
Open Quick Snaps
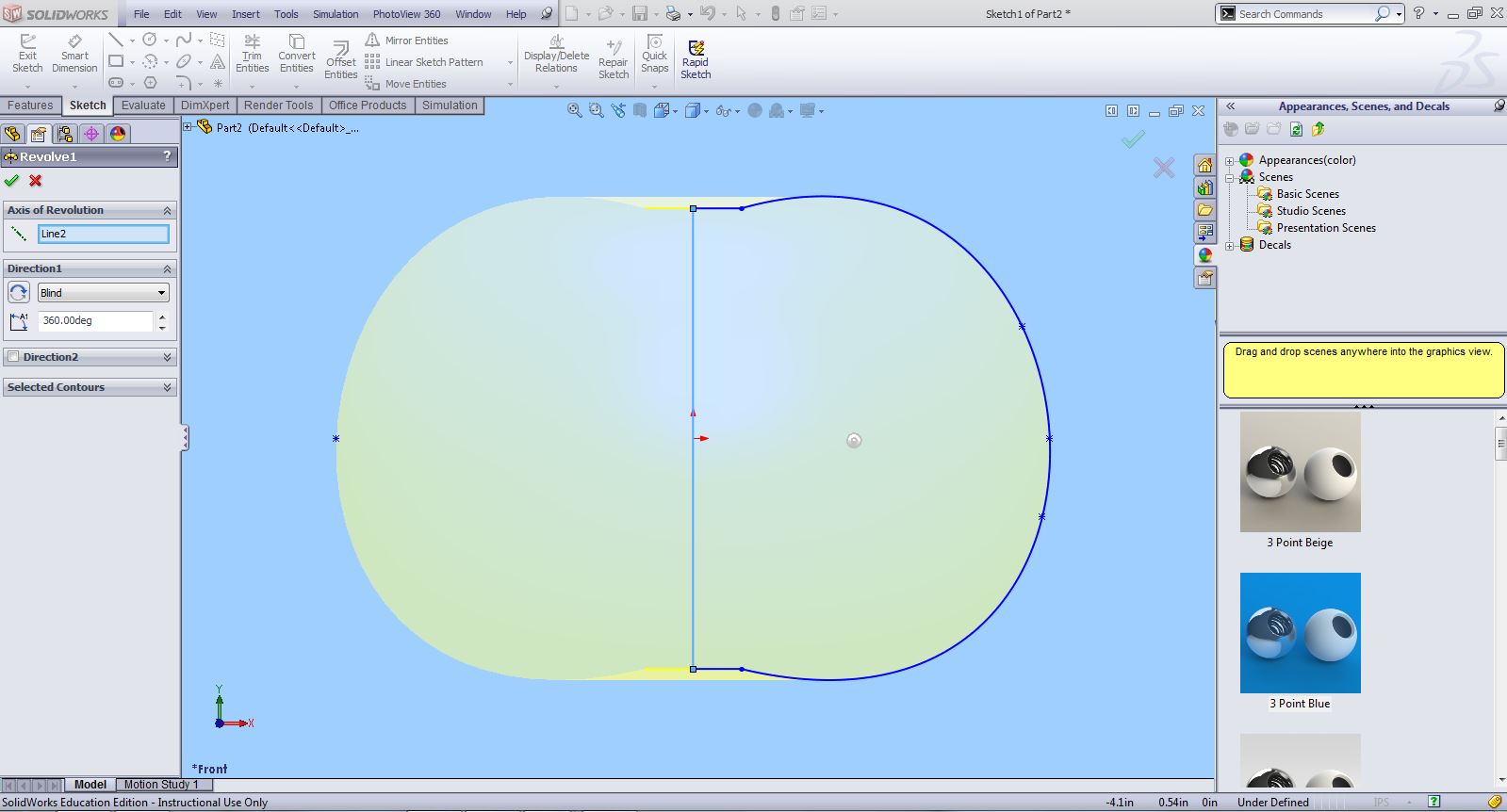(x=654, y=54)
